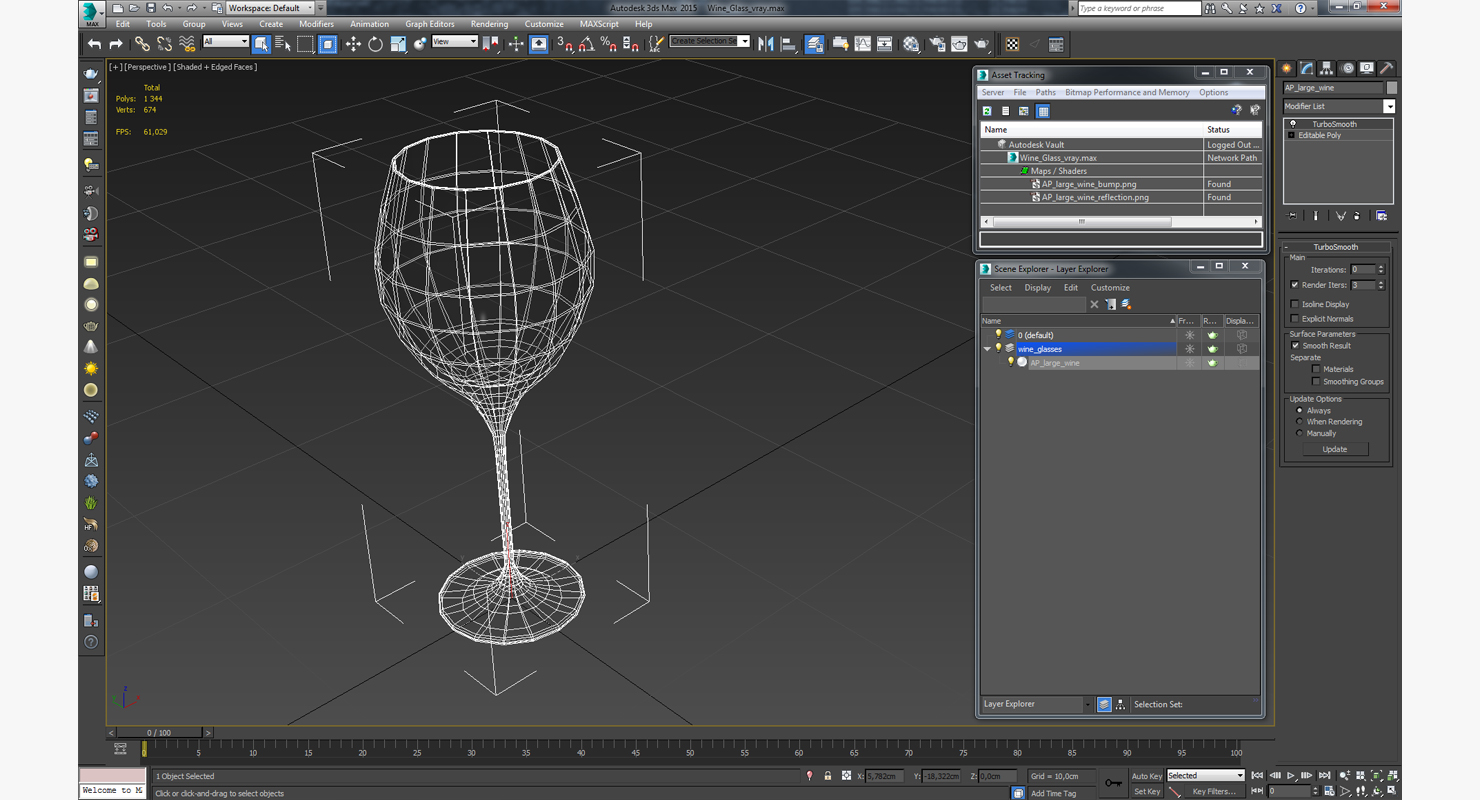Click the Play Animation button

point(1291,776)
